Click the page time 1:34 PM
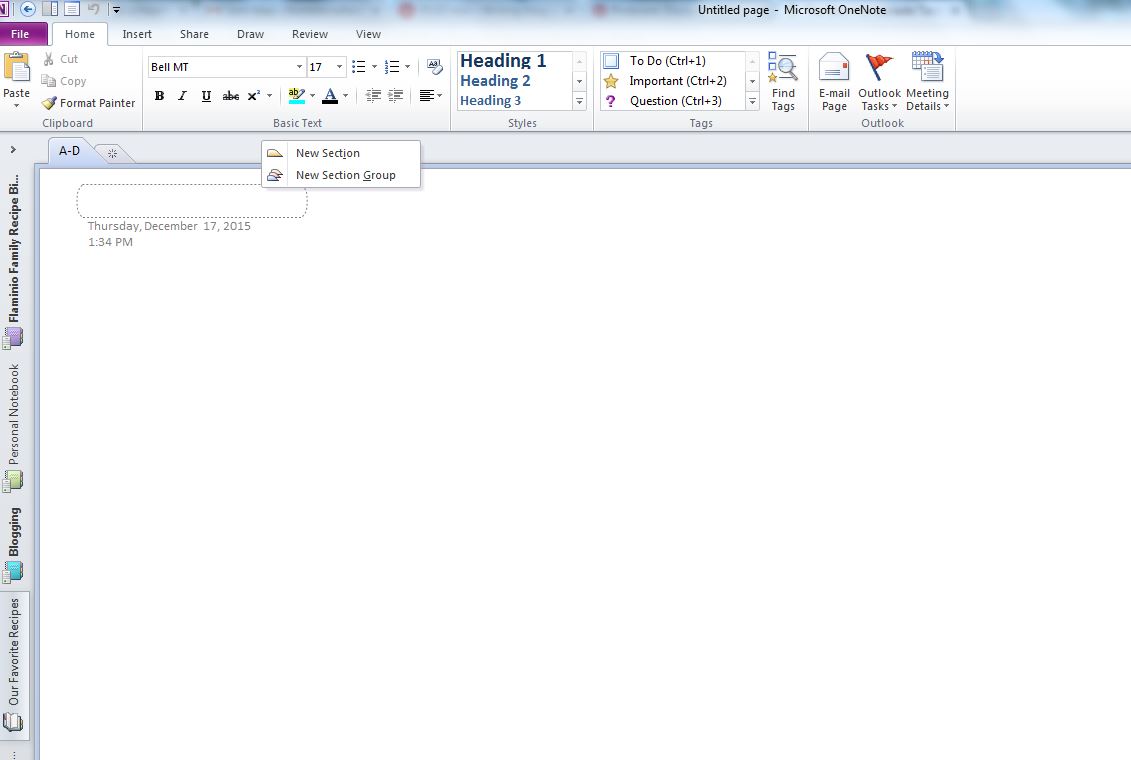The height and width of the screenshot is (760, 1131). click(110, 242)
